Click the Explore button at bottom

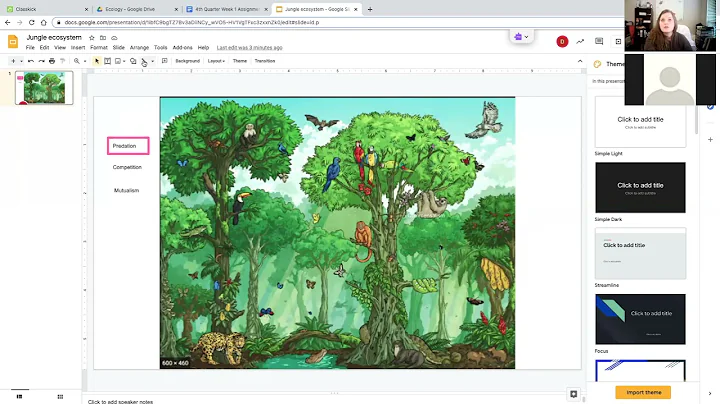pos(574,394)
